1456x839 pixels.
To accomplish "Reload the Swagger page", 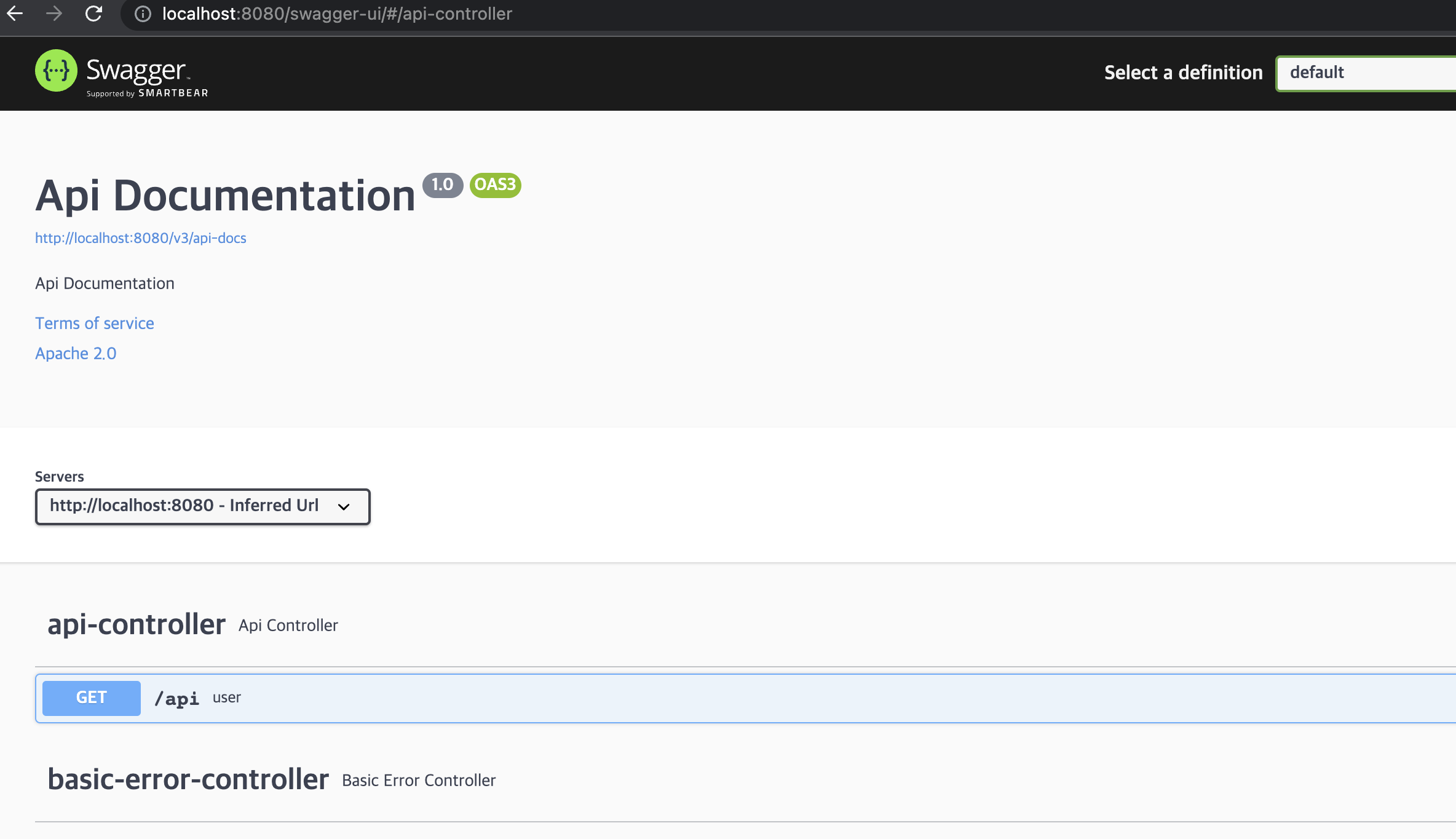I will point(93,14).
